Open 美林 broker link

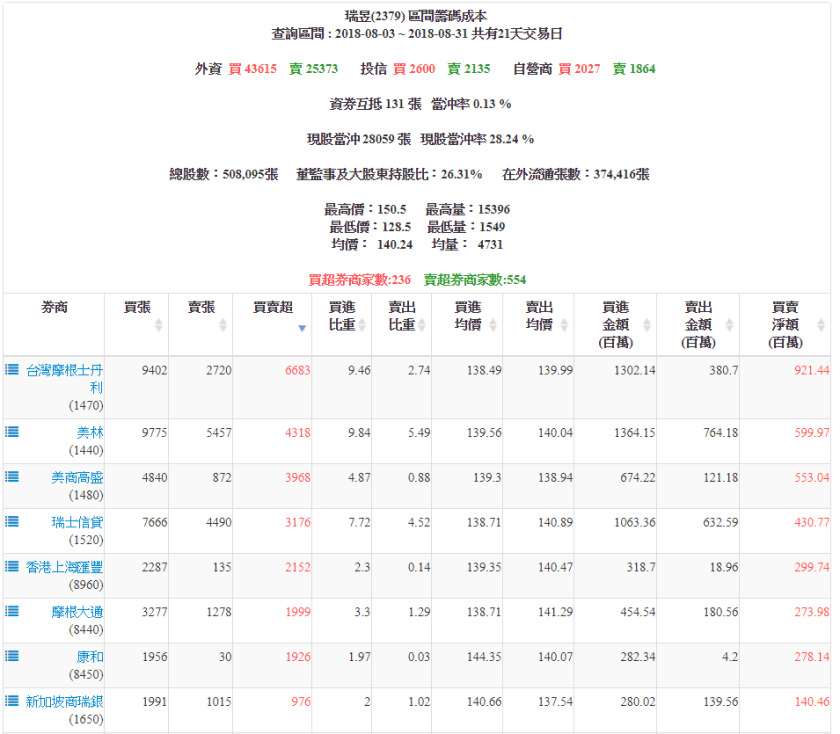(x=90, y=432)
